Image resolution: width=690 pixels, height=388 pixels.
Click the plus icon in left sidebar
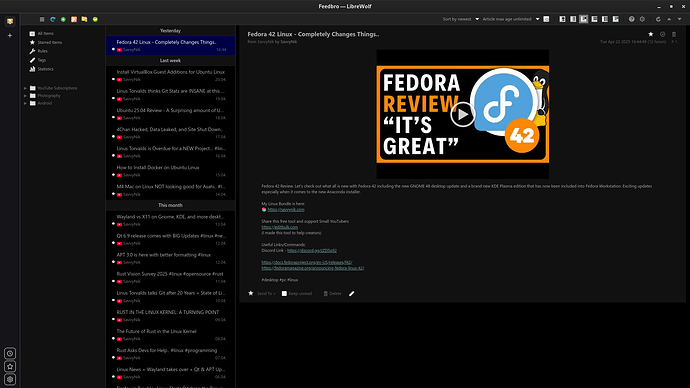coord(10,36)
